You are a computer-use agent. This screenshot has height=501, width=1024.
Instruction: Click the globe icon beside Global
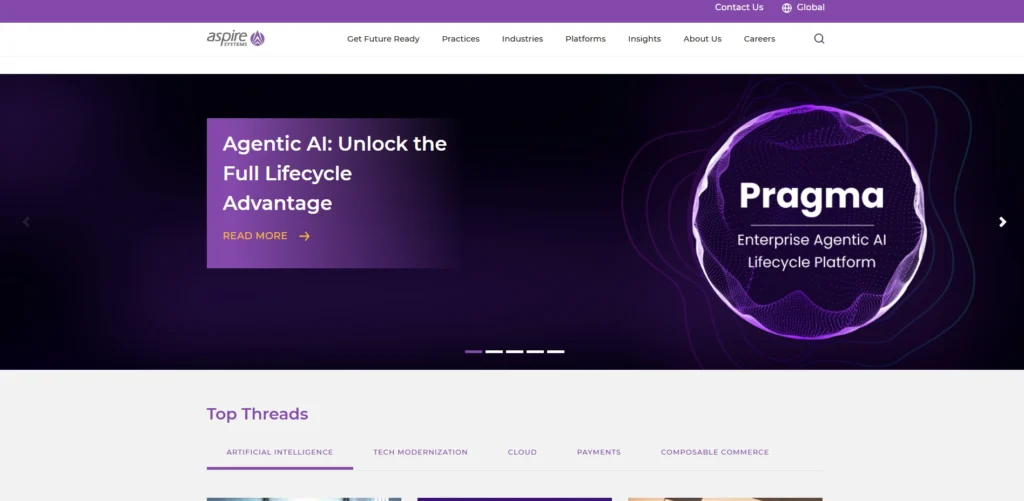(x=786, y=8)
